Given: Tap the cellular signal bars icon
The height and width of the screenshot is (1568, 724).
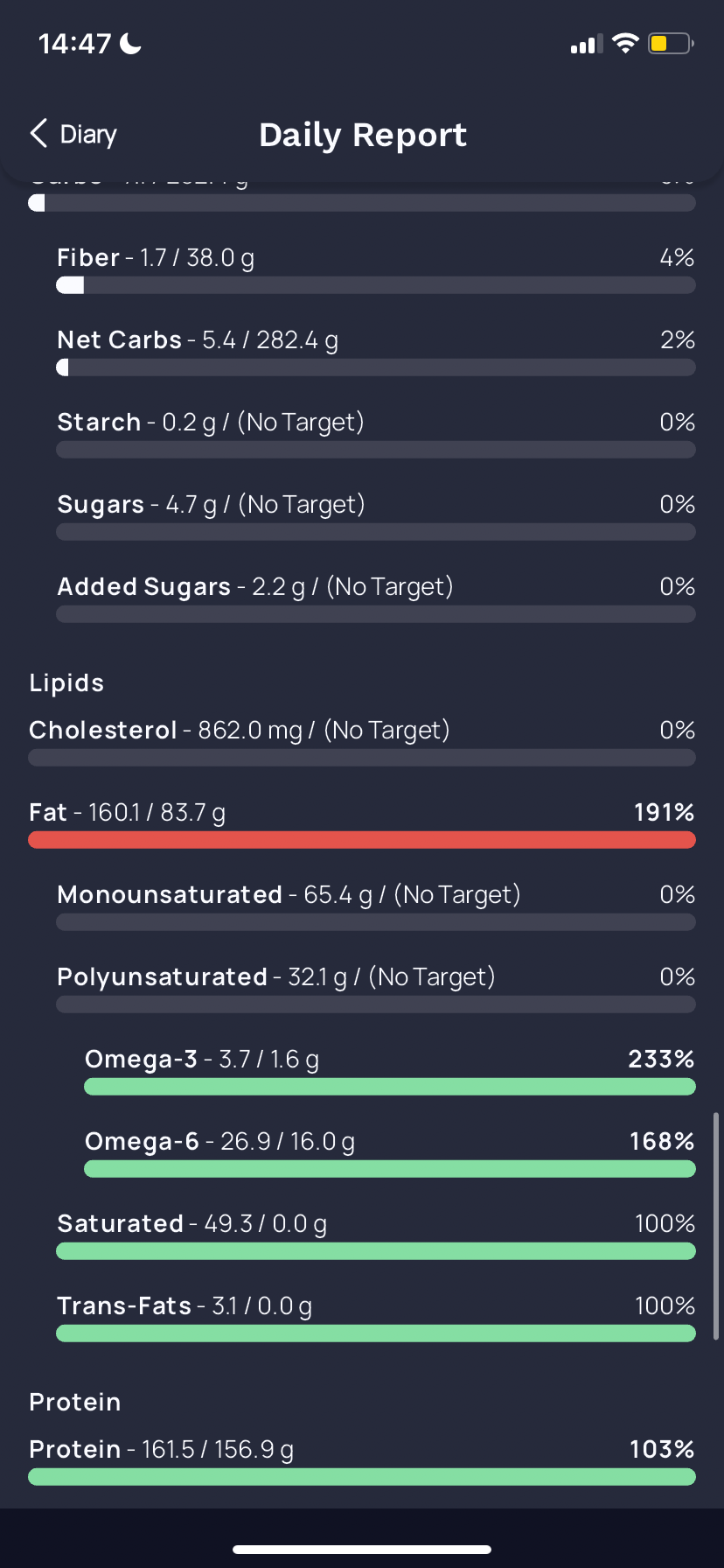Looking at the screenshot, I should click(587, 44).
